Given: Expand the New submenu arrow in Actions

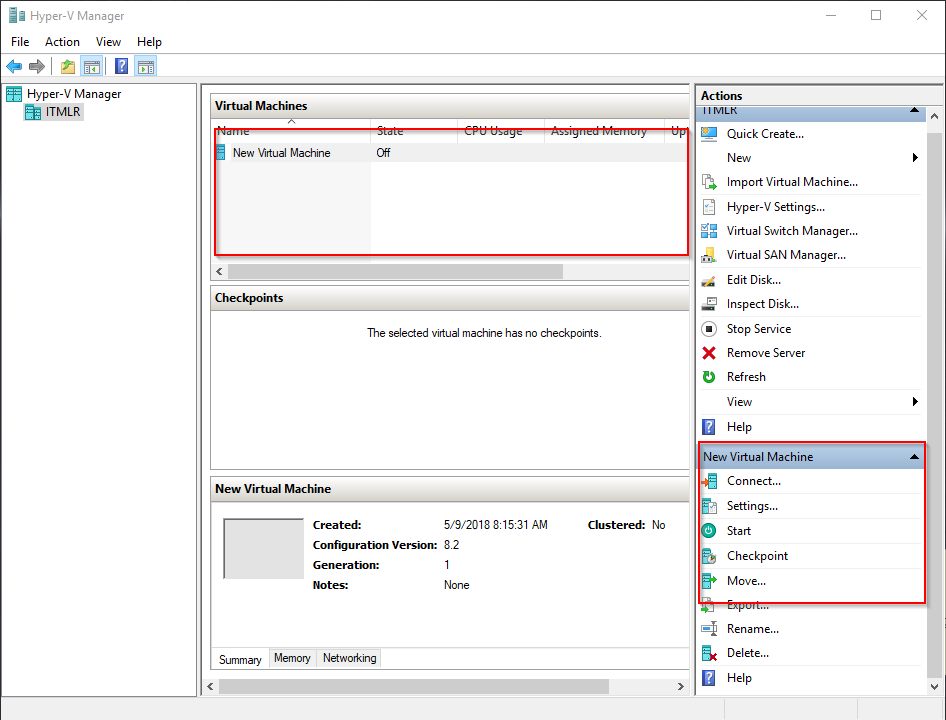Looking at the screenshot, I should (915, 158).
